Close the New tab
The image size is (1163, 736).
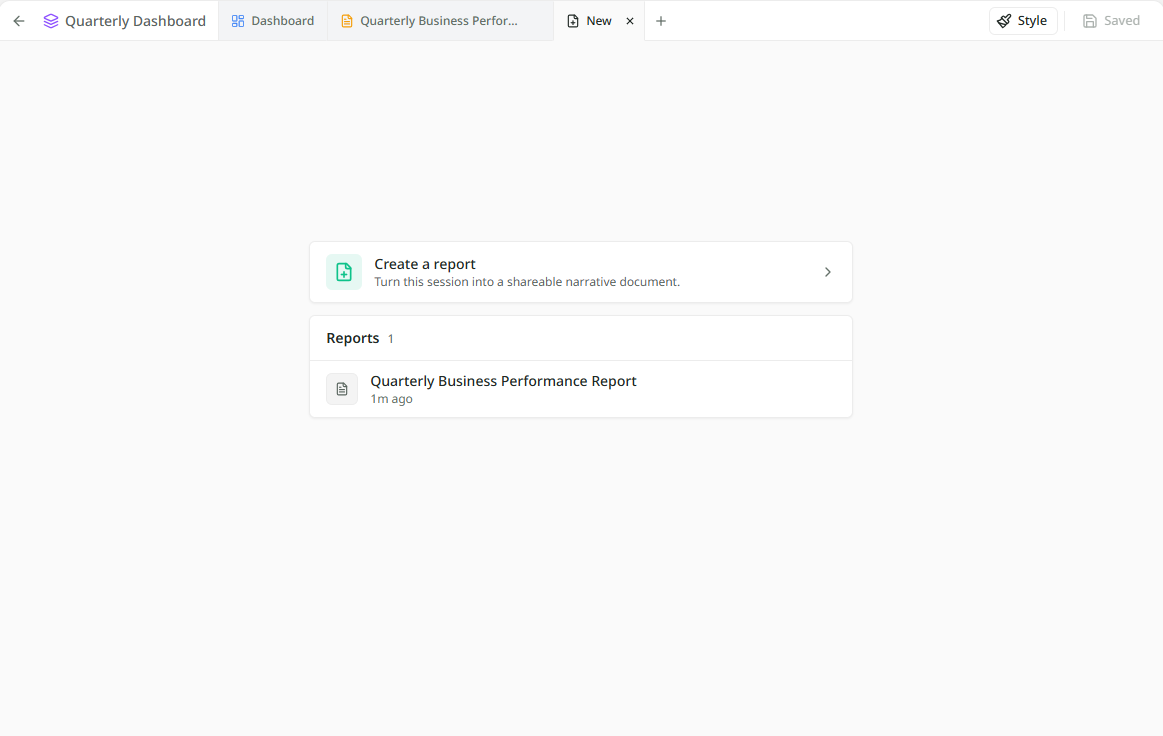630,21
